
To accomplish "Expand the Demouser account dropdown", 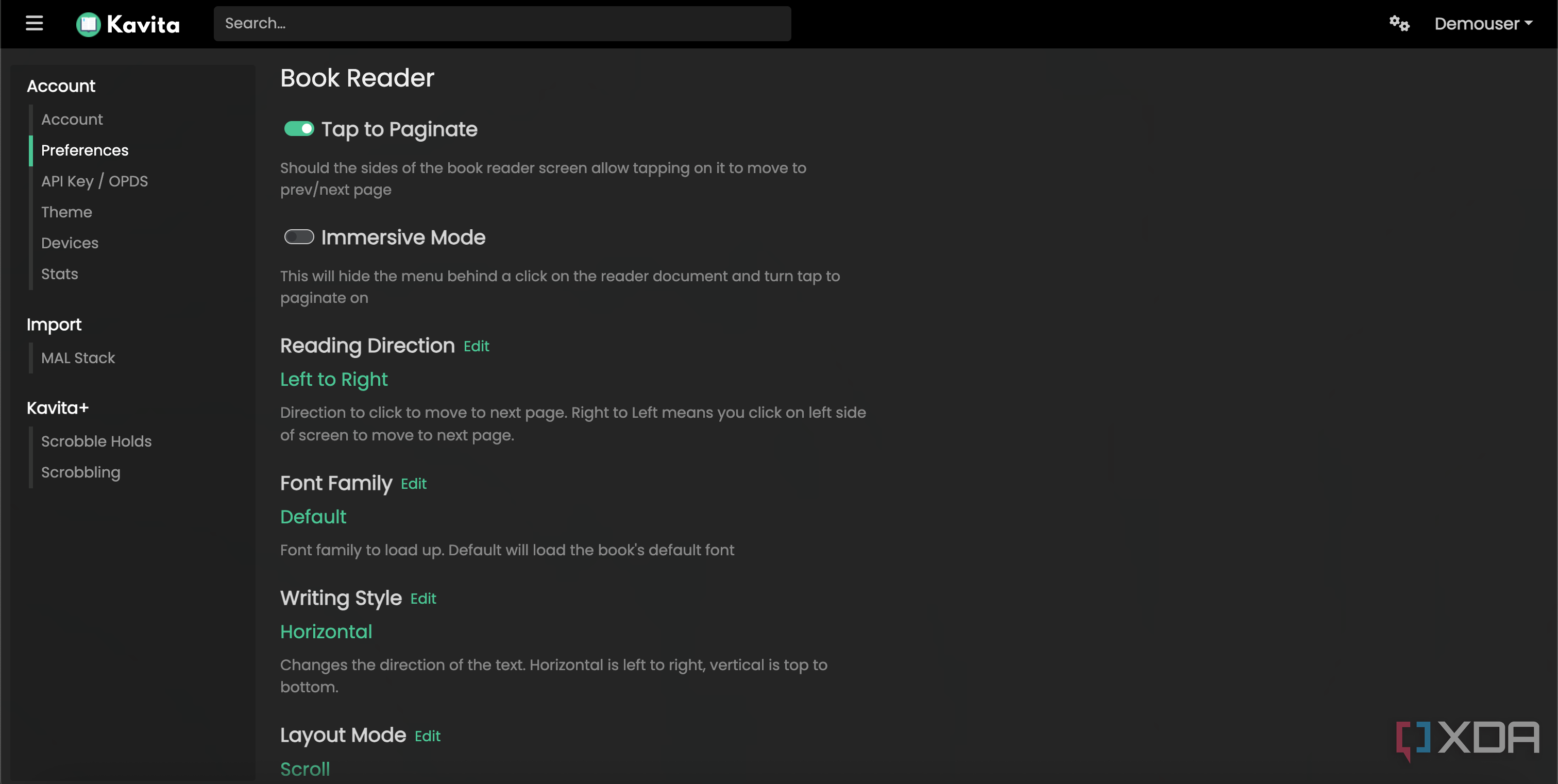I will click(1483, 24).
